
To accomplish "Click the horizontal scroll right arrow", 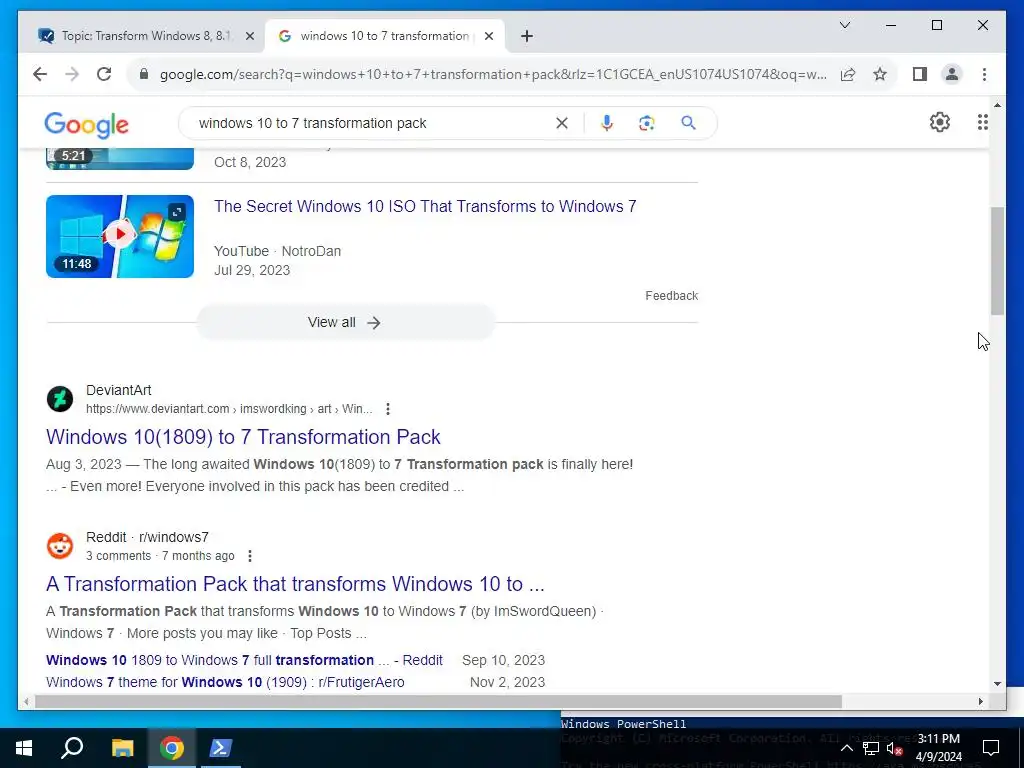I will pyautogui.click(x=981, y=701).
